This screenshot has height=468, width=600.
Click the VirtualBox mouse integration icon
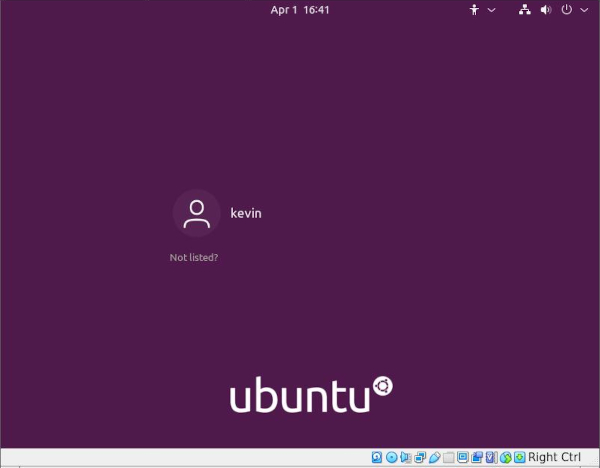[506, 458]
